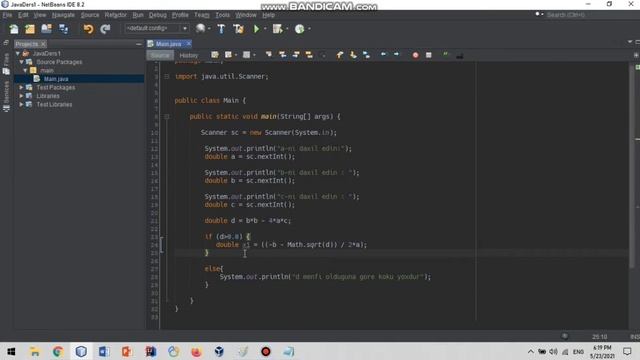Screen dimensions: 640x360
Task: Select the Main.java editor tab
Action: (x=168, y=44)
